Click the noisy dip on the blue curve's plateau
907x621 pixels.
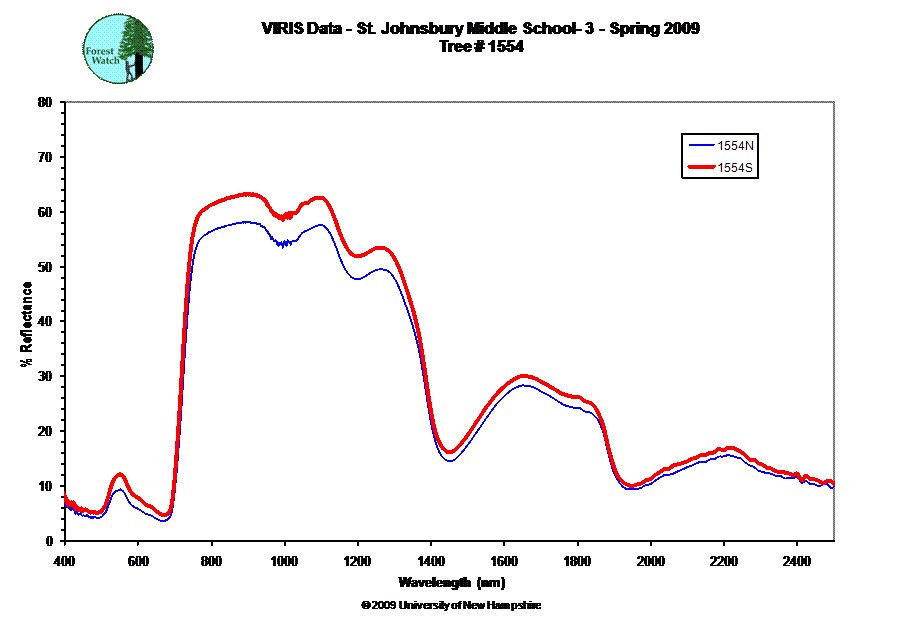coord(284,243)
